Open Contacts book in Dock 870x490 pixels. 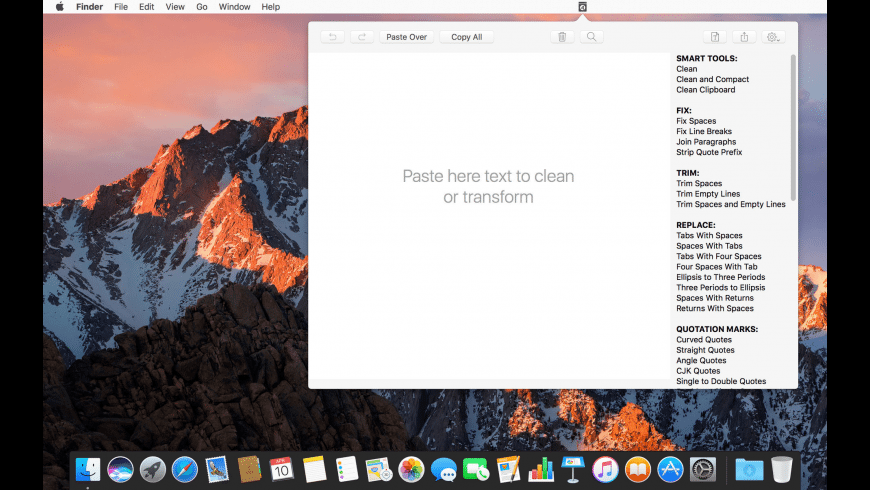(249, 469)
